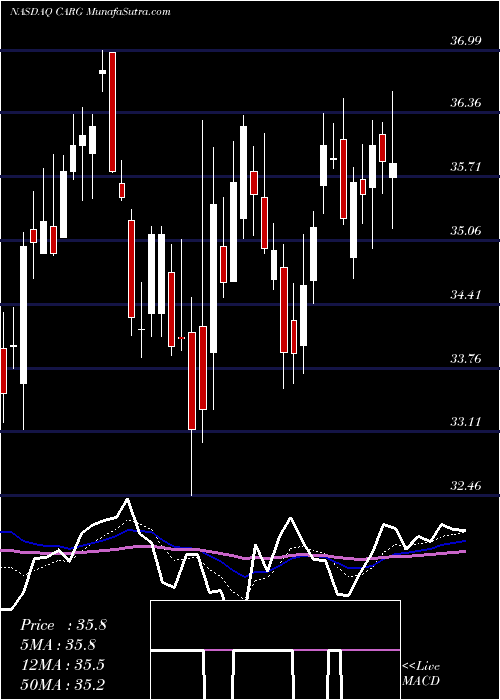The image size is (500, 700).
Task: Click the '50MA : 35.2' readout
Action: pos(62,684)
